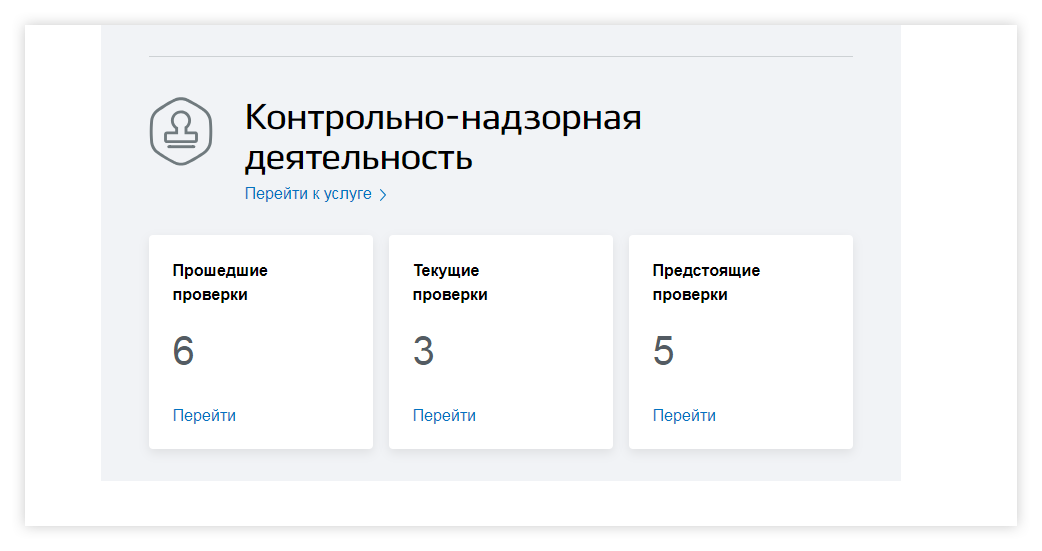This screenshot has width=1042, height=551.
Task: Click the 'Прошедшие проверки' card title
Action: 220,283
